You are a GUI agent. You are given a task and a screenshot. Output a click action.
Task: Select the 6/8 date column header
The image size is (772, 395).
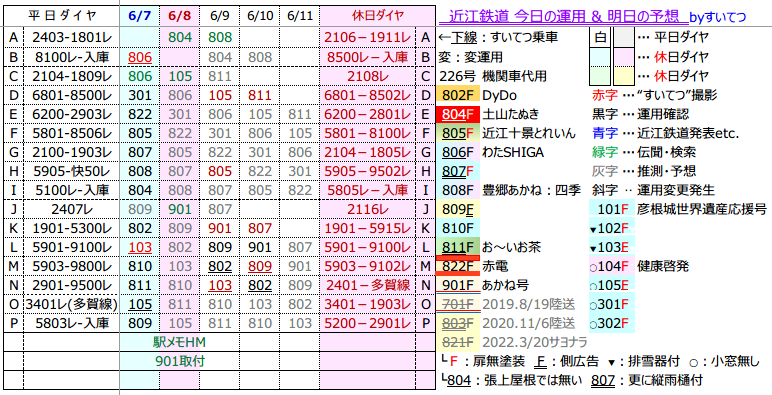[x=179, y=16]
